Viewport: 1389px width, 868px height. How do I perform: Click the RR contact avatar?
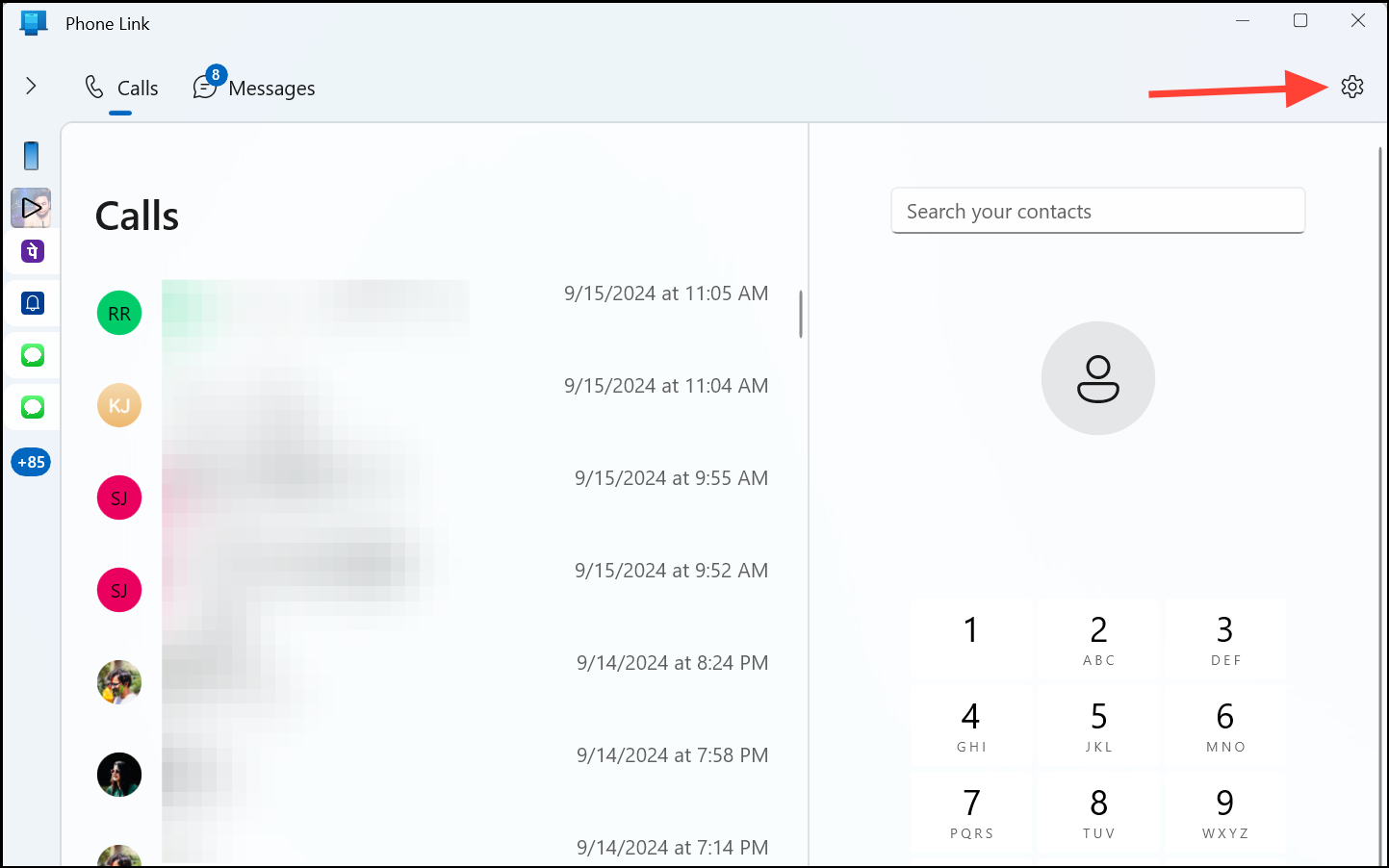118,312
